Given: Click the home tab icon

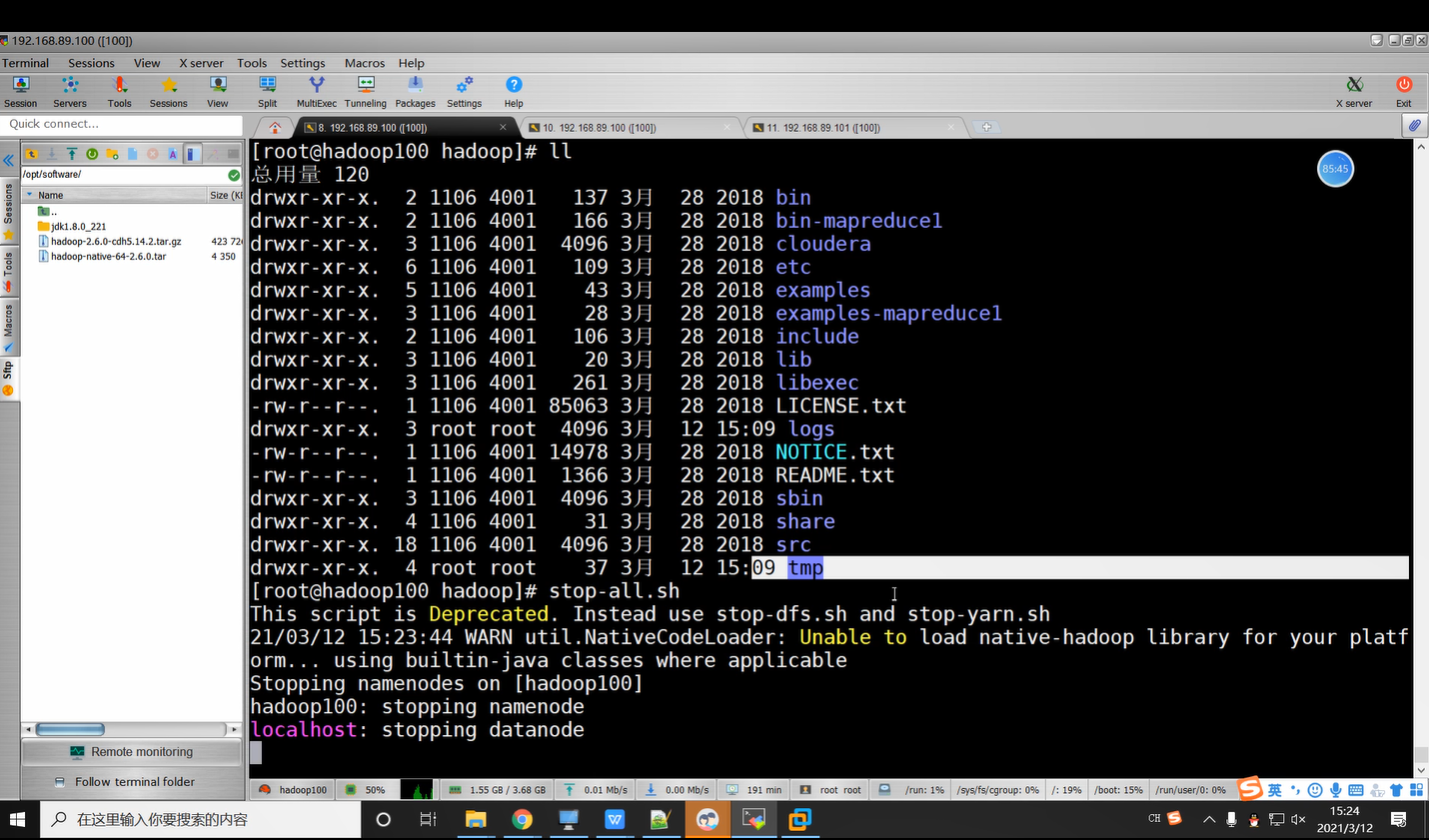Looking at the screenshot, I should 275,127.
